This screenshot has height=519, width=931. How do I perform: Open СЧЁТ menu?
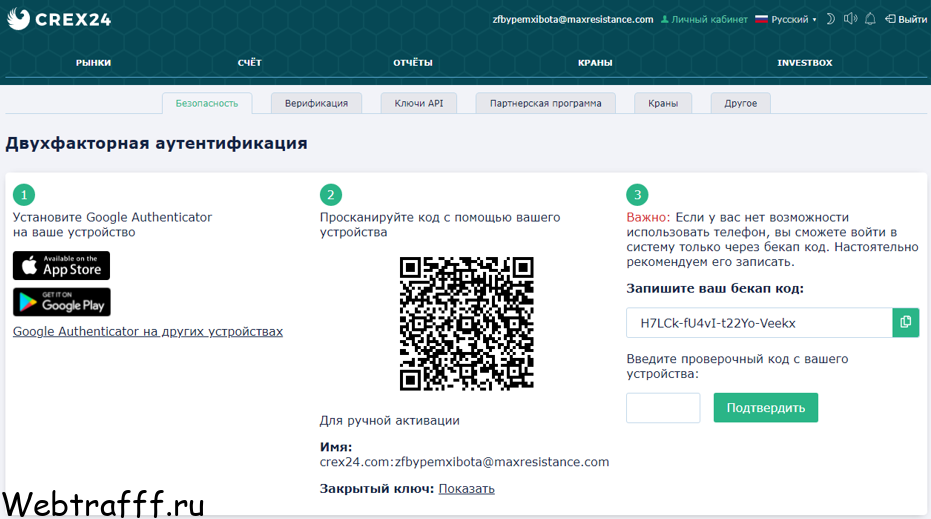(x=249, y=62)
